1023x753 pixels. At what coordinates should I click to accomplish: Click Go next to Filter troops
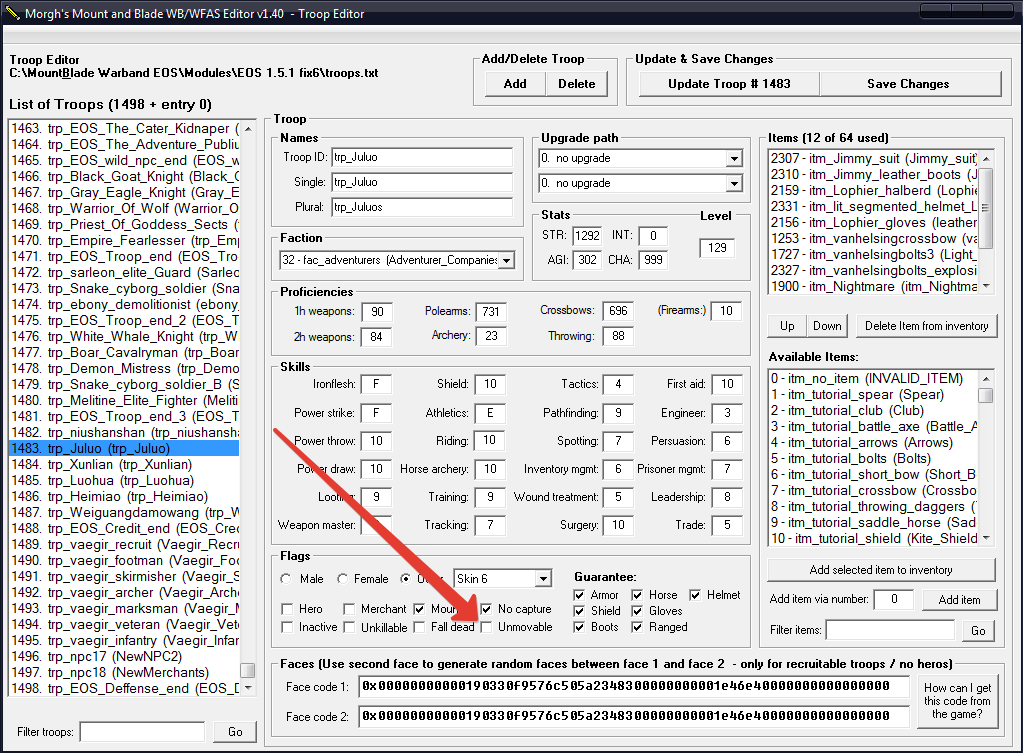pos(235,731)
